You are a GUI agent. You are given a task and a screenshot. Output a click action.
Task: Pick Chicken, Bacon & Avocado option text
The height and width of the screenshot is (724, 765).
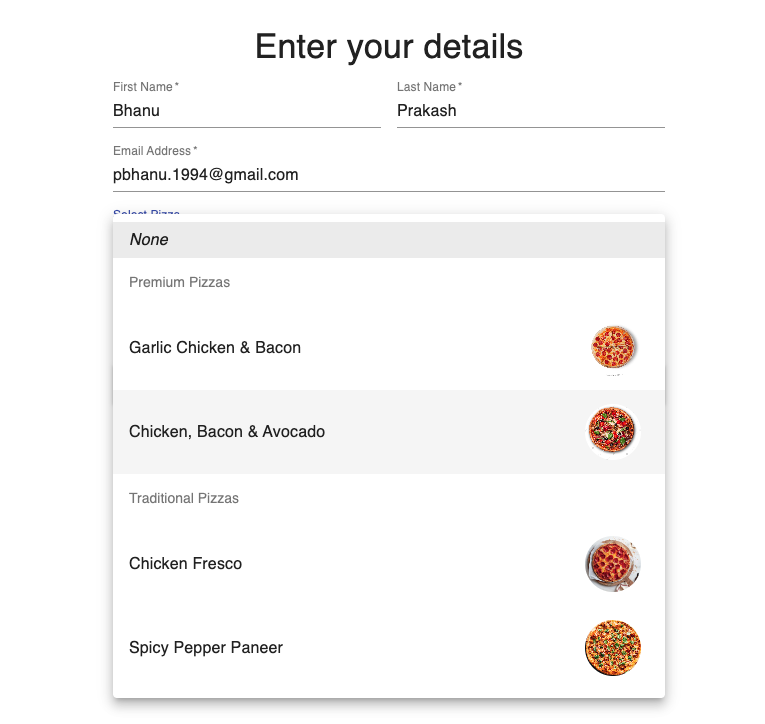227,432
